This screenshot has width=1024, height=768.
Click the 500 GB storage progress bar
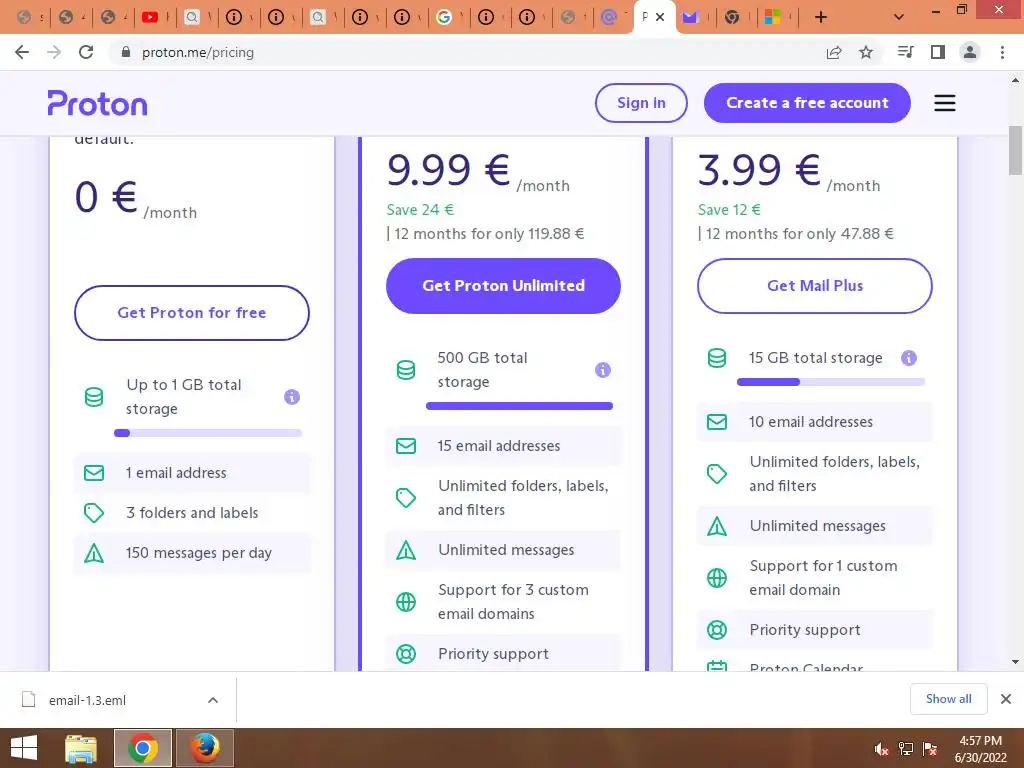pyautogui.click(x=519, y=406)
